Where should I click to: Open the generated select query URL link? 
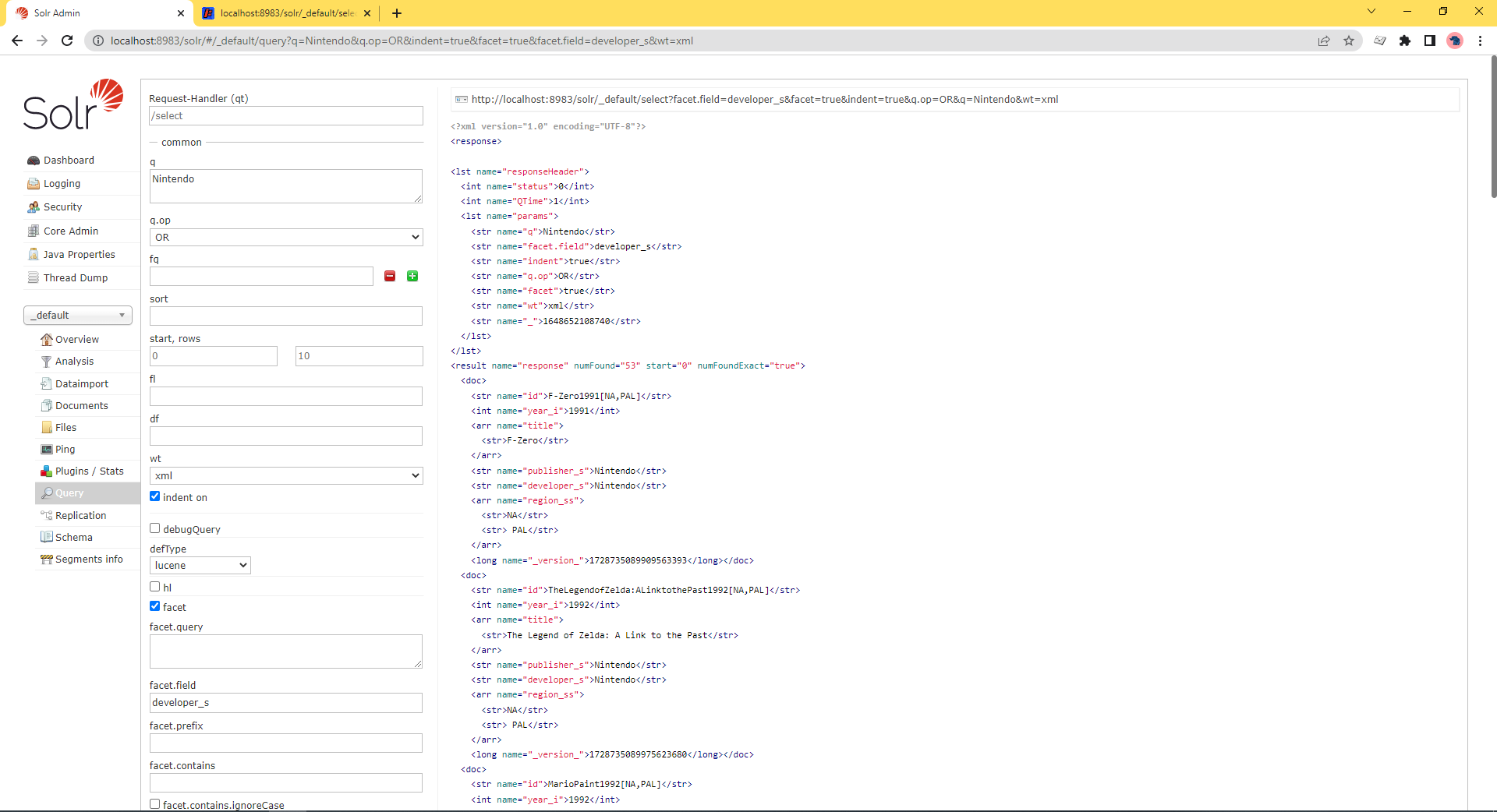(765, 100)
